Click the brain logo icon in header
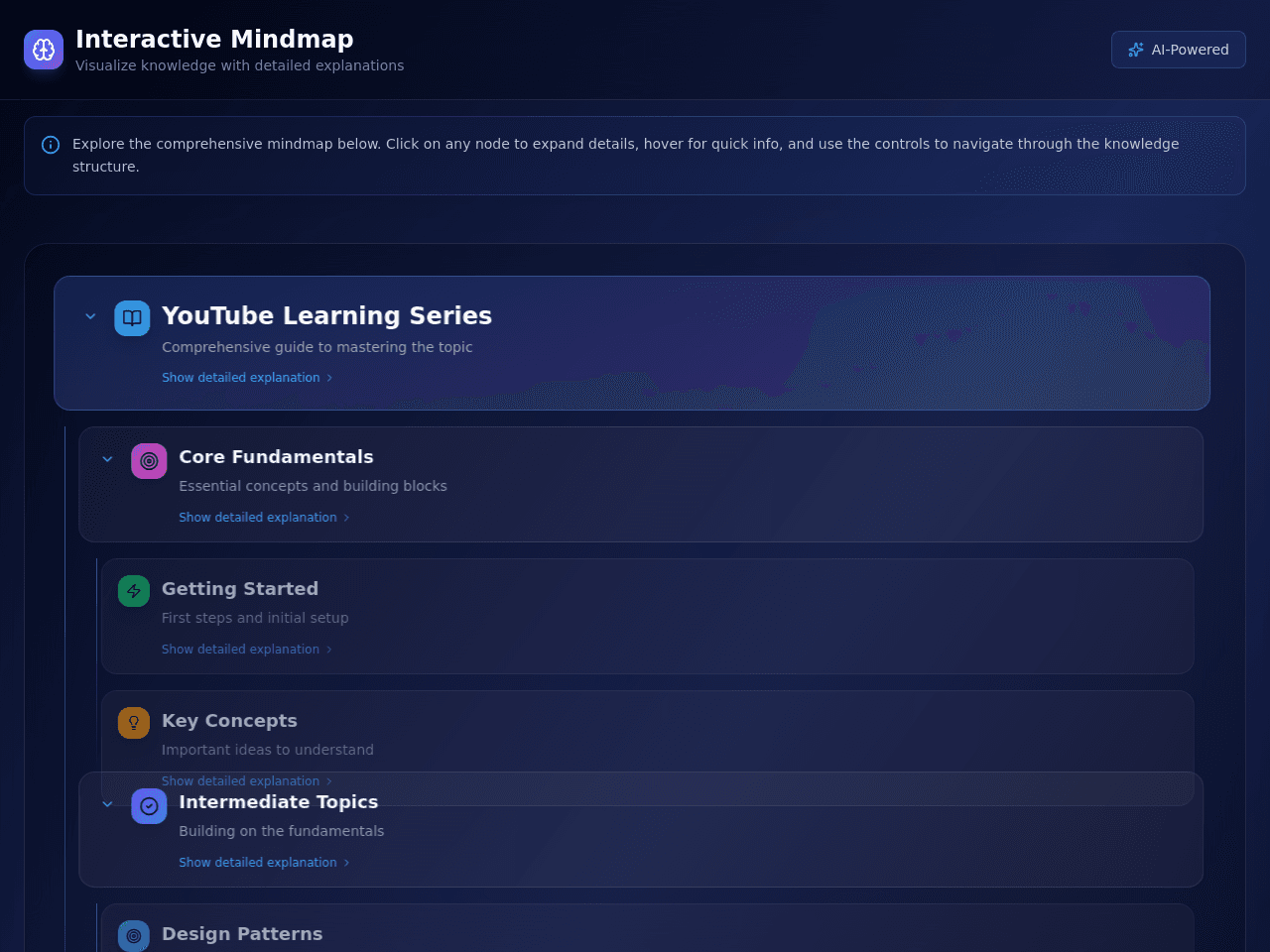This screenshot has height=952, width=1270. tap(44, 50)
